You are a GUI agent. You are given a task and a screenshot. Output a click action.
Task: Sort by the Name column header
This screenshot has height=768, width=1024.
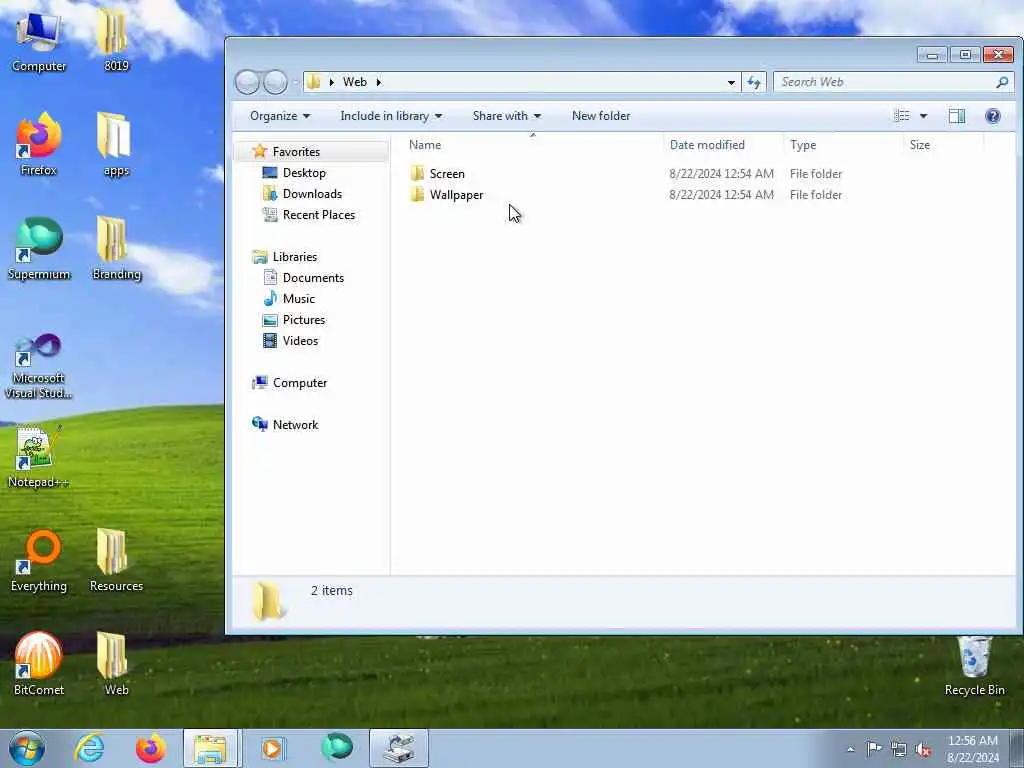(x=533, y=144)
